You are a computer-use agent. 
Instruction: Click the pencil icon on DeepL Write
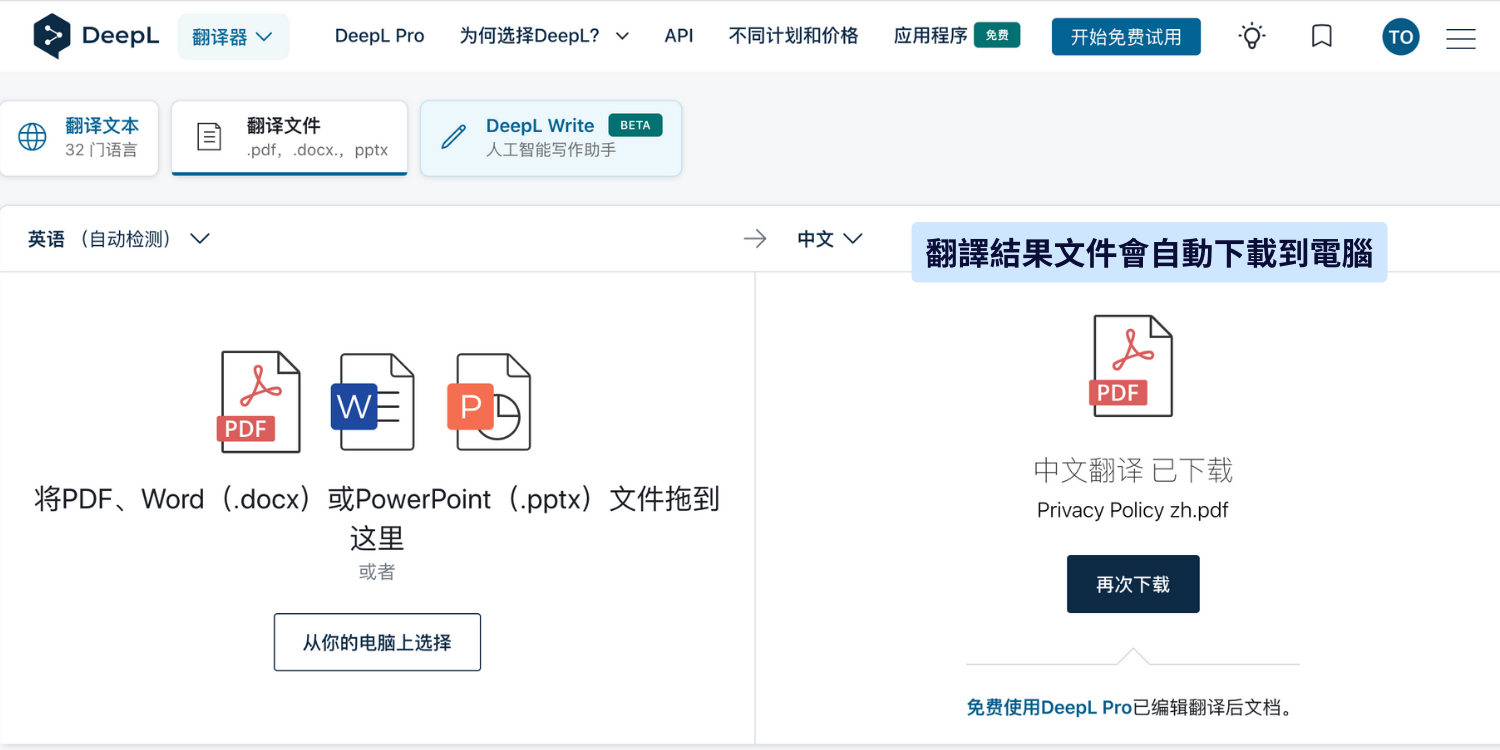pos(453,137)
